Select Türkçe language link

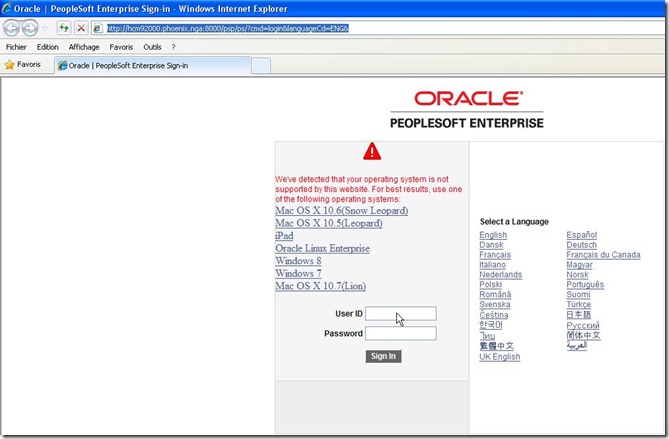coord(579,304)
